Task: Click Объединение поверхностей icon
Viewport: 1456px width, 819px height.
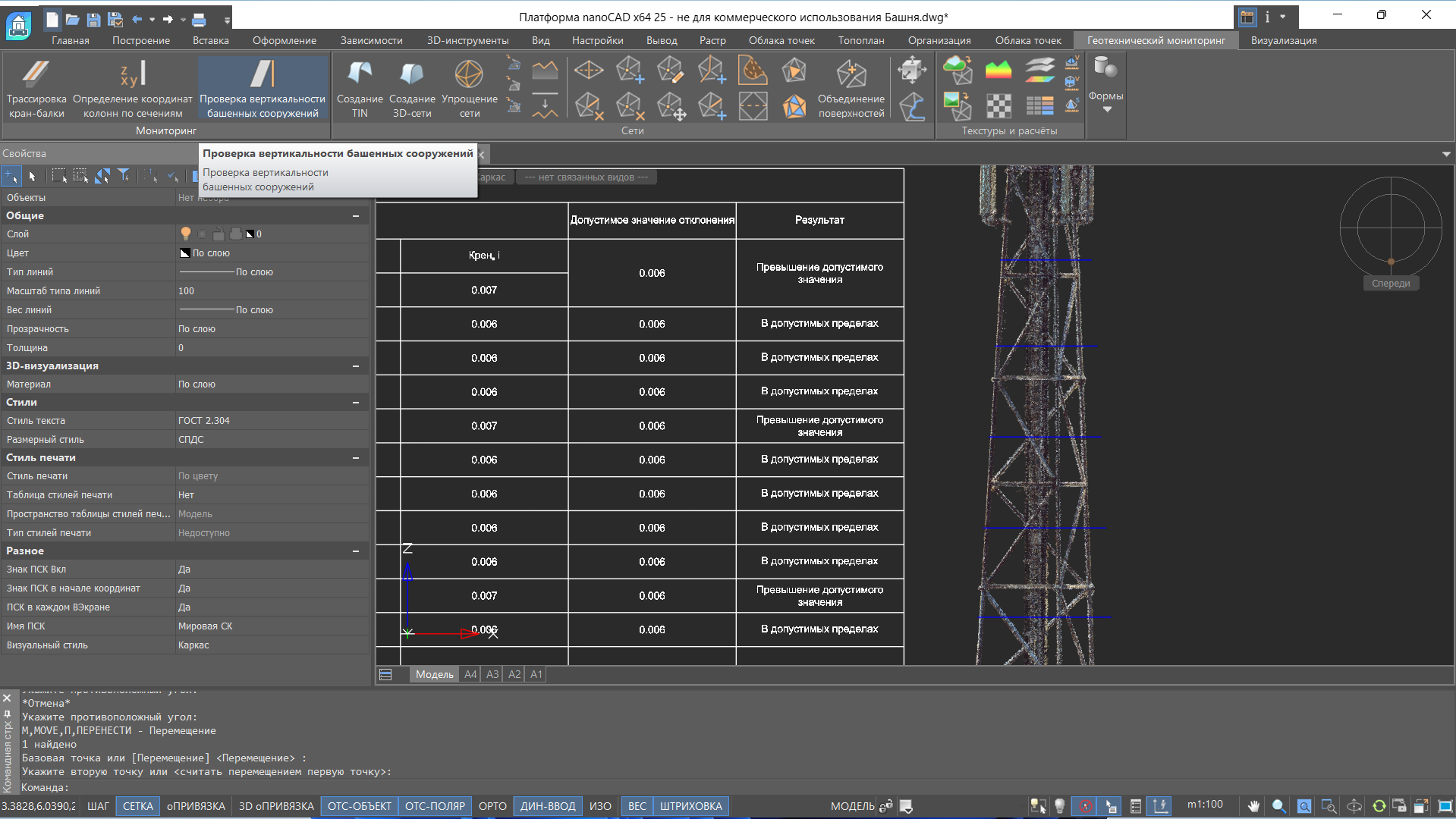Action: click(851, 88)
